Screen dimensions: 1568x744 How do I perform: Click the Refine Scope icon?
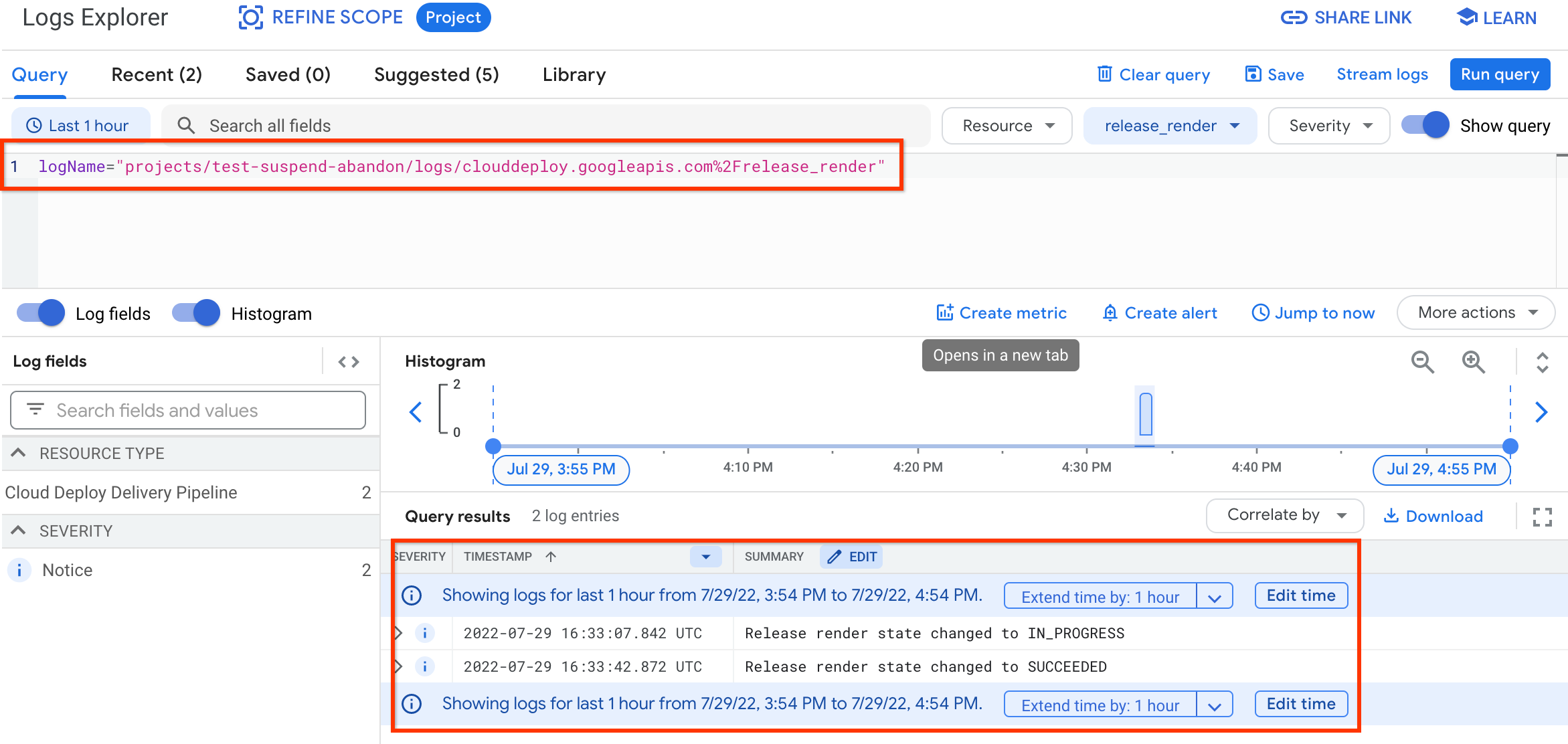pos(248,18)
